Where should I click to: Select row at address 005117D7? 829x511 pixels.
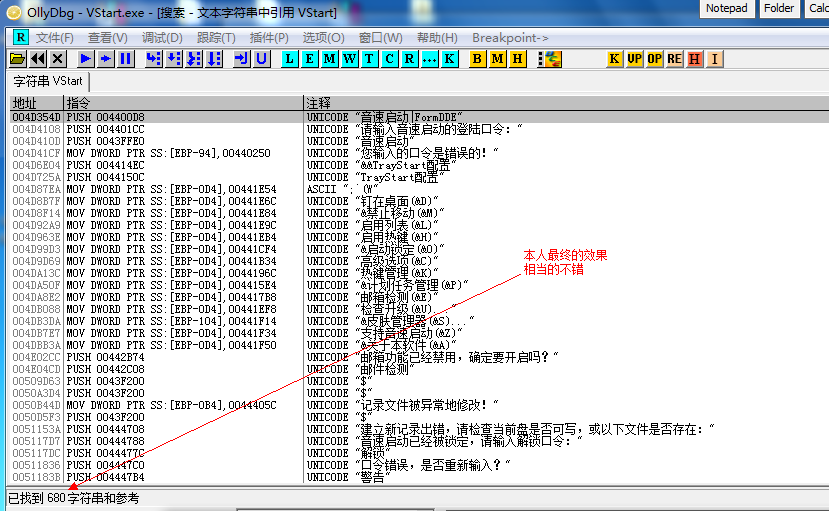tap(419, 441)
